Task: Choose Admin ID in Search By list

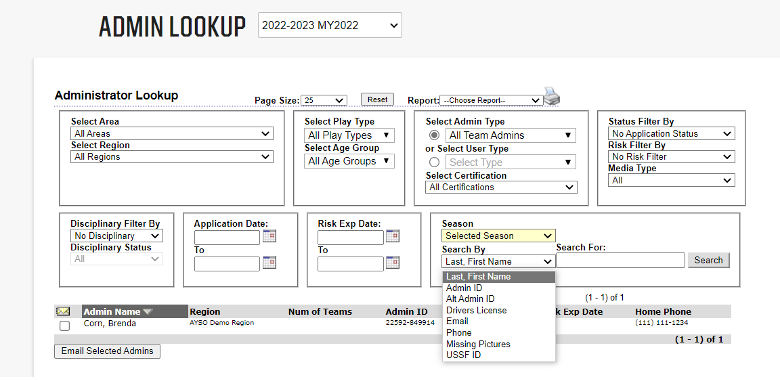Action: [498, 288]
